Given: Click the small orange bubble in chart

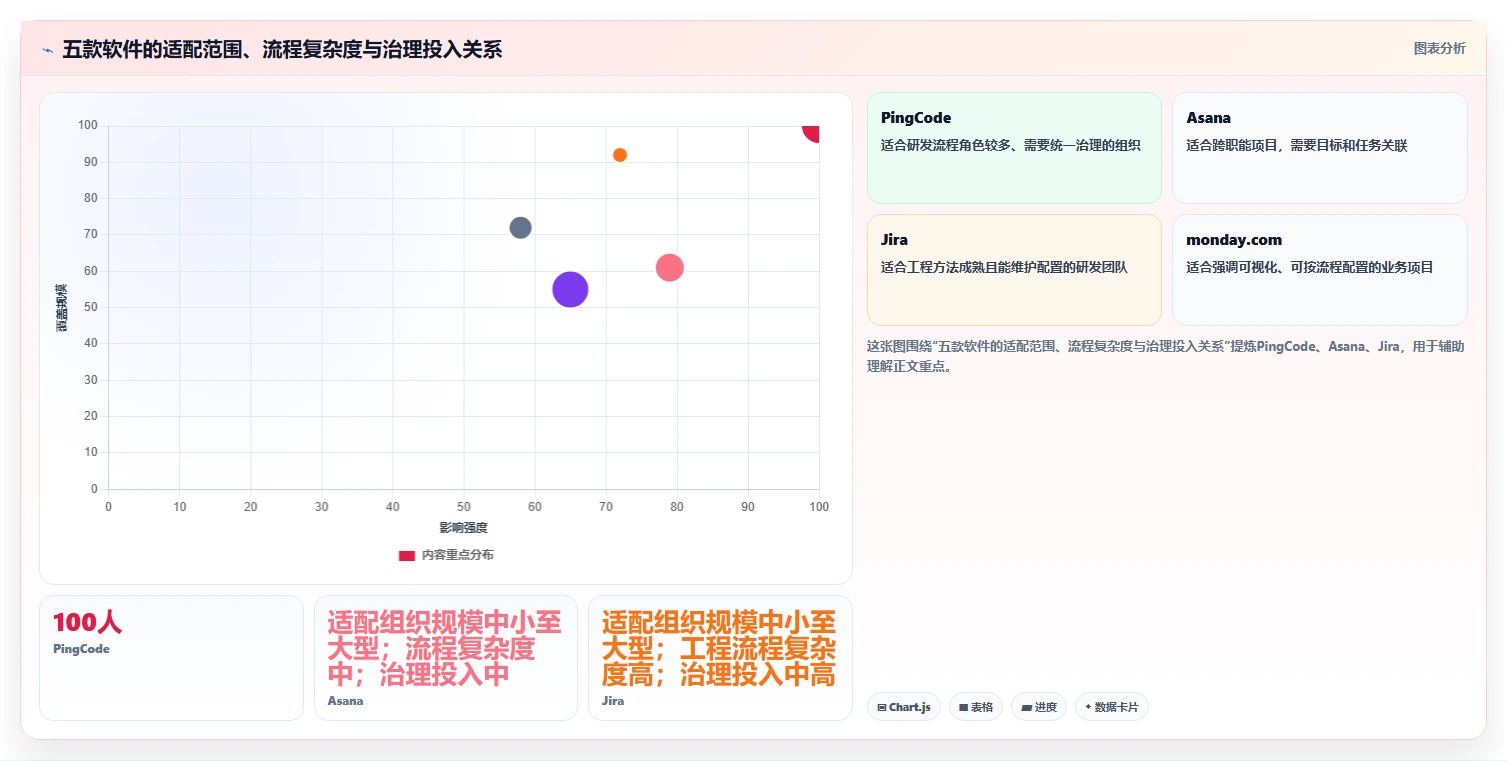Looking at the screenshot, I should coord(620,155).
